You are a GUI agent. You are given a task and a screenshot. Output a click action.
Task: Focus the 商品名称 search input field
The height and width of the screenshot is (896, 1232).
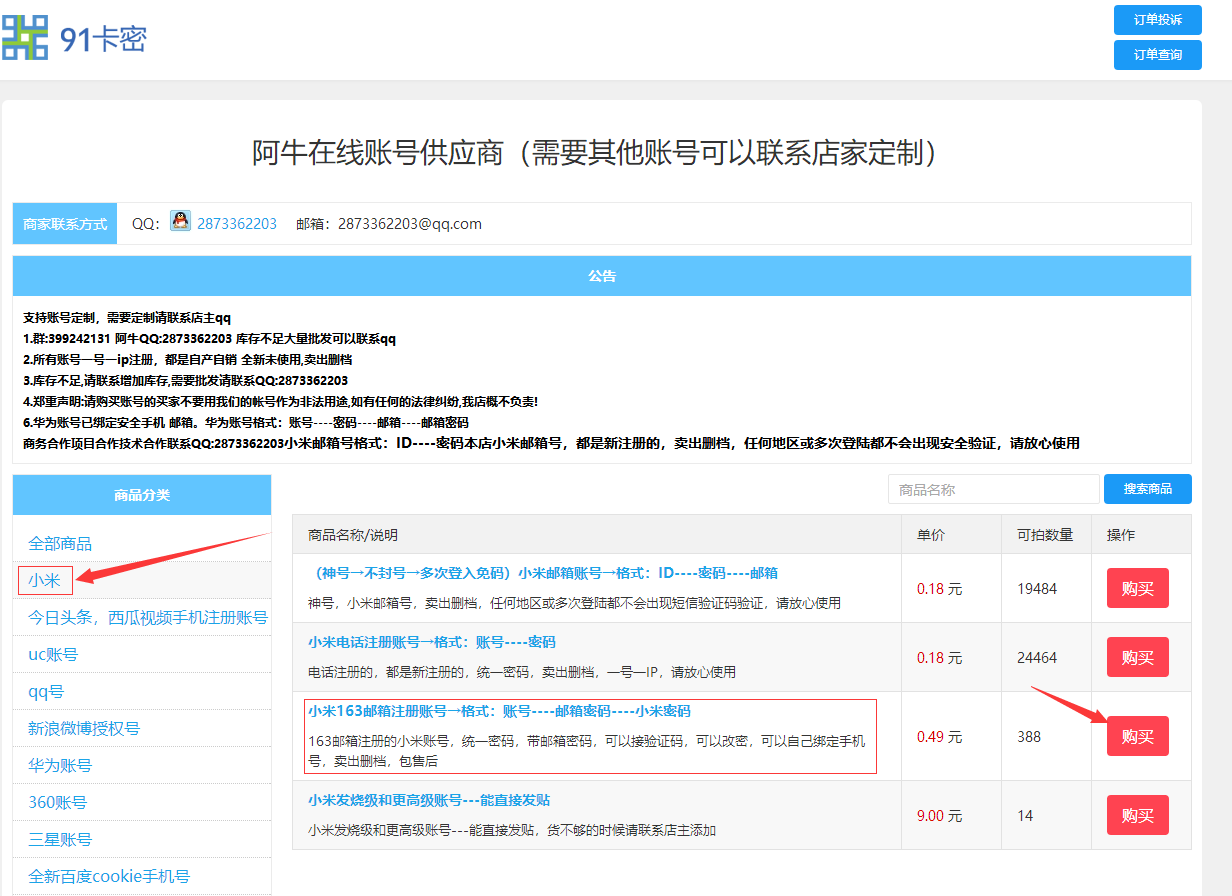[x=993, y=489]
